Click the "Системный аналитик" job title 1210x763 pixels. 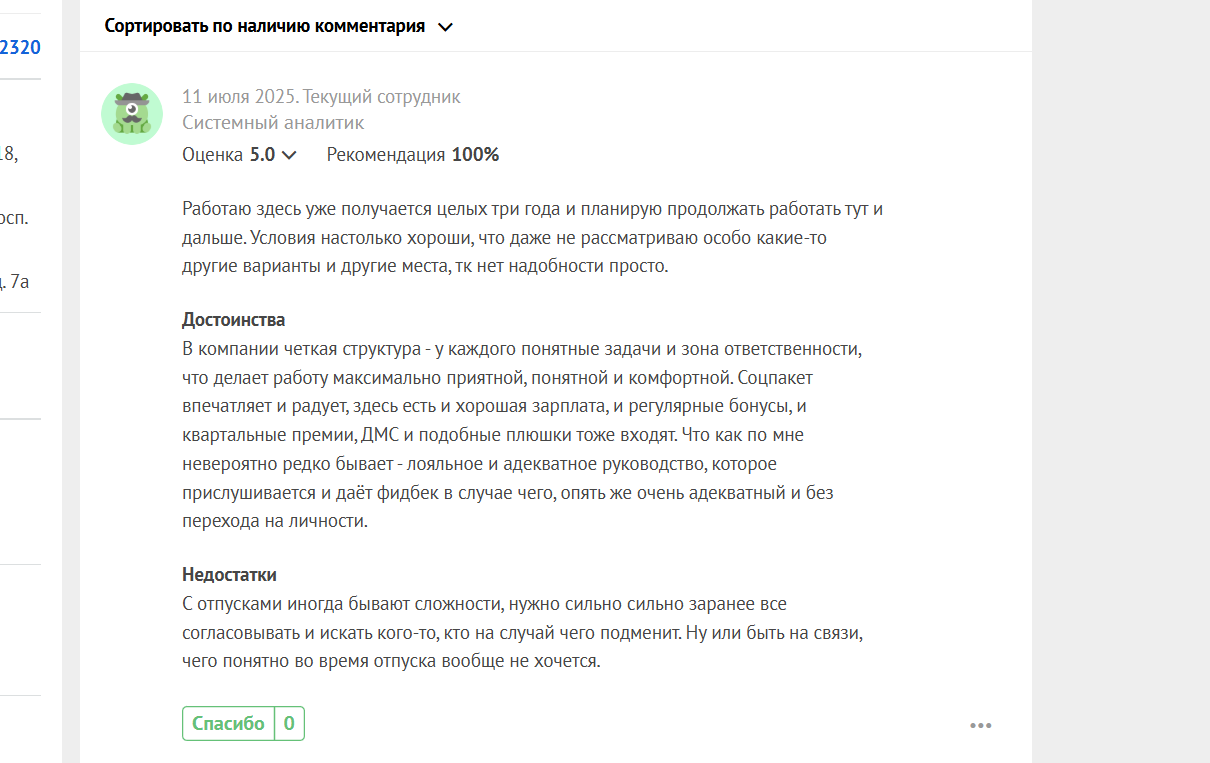273,123
